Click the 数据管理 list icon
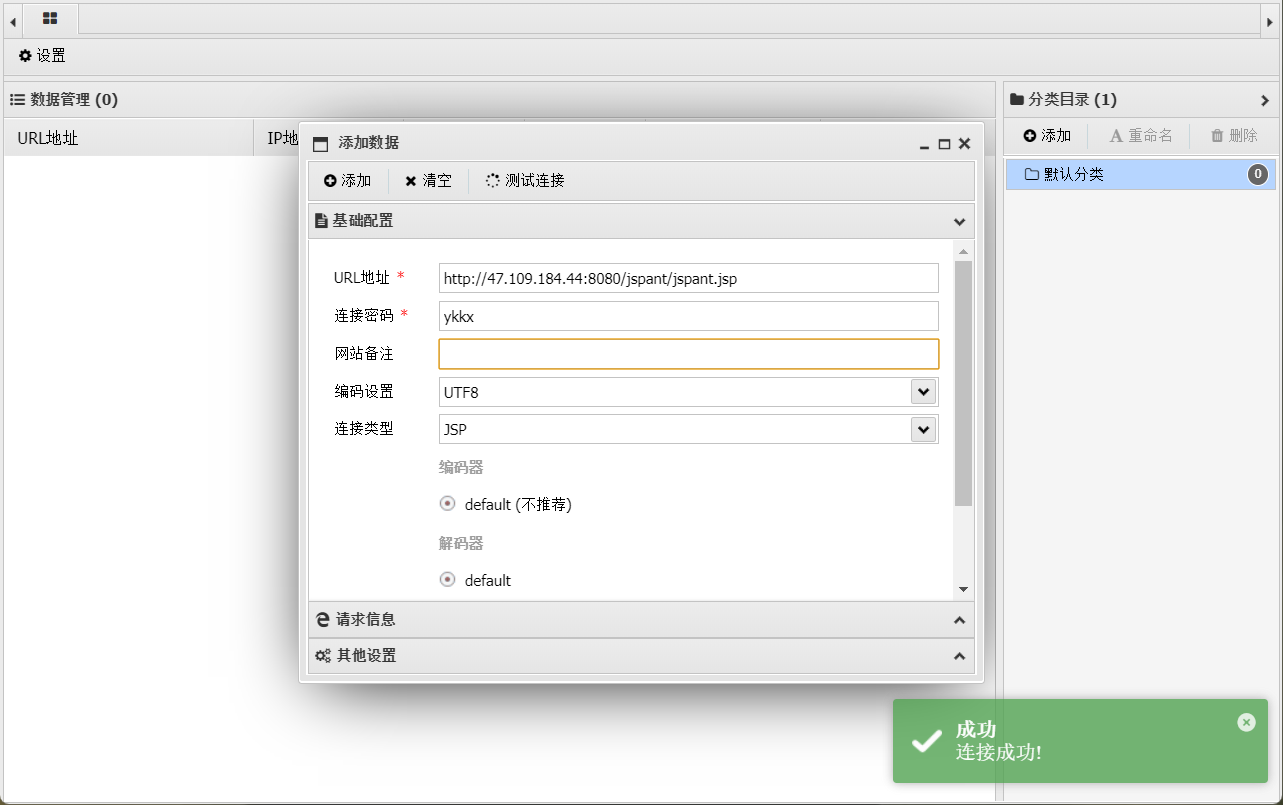The width and height of the screenshot is (1283, 805). click(18, 100)
